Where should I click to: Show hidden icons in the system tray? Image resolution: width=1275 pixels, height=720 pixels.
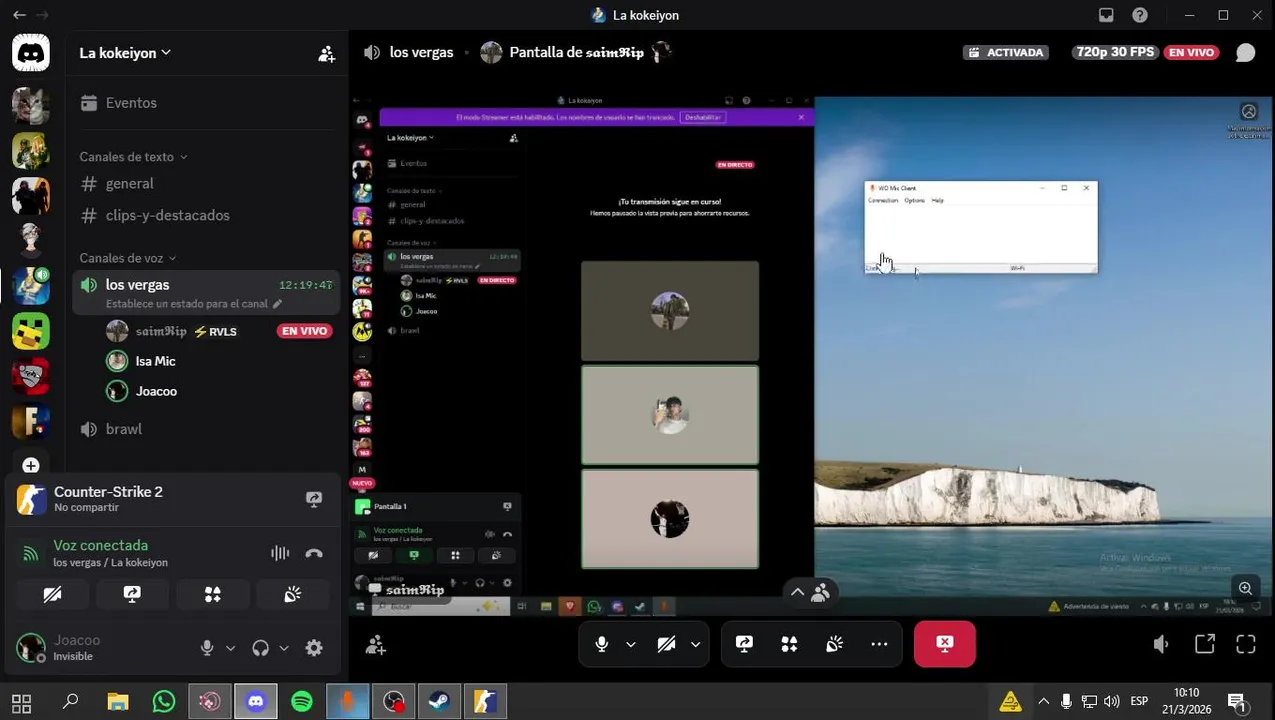[1043, 701]
